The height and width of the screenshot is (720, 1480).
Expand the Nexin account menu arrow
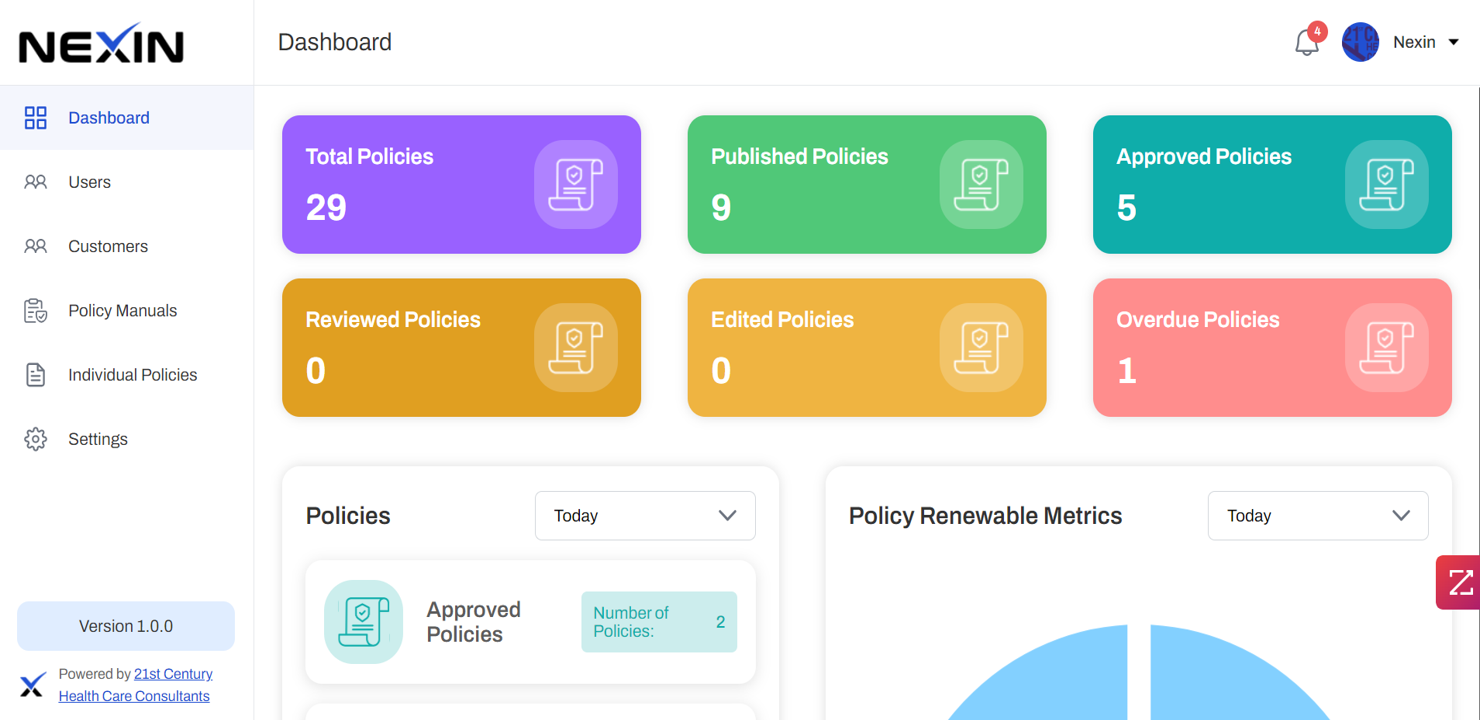pyautogui.click(x=1454, y=42)
